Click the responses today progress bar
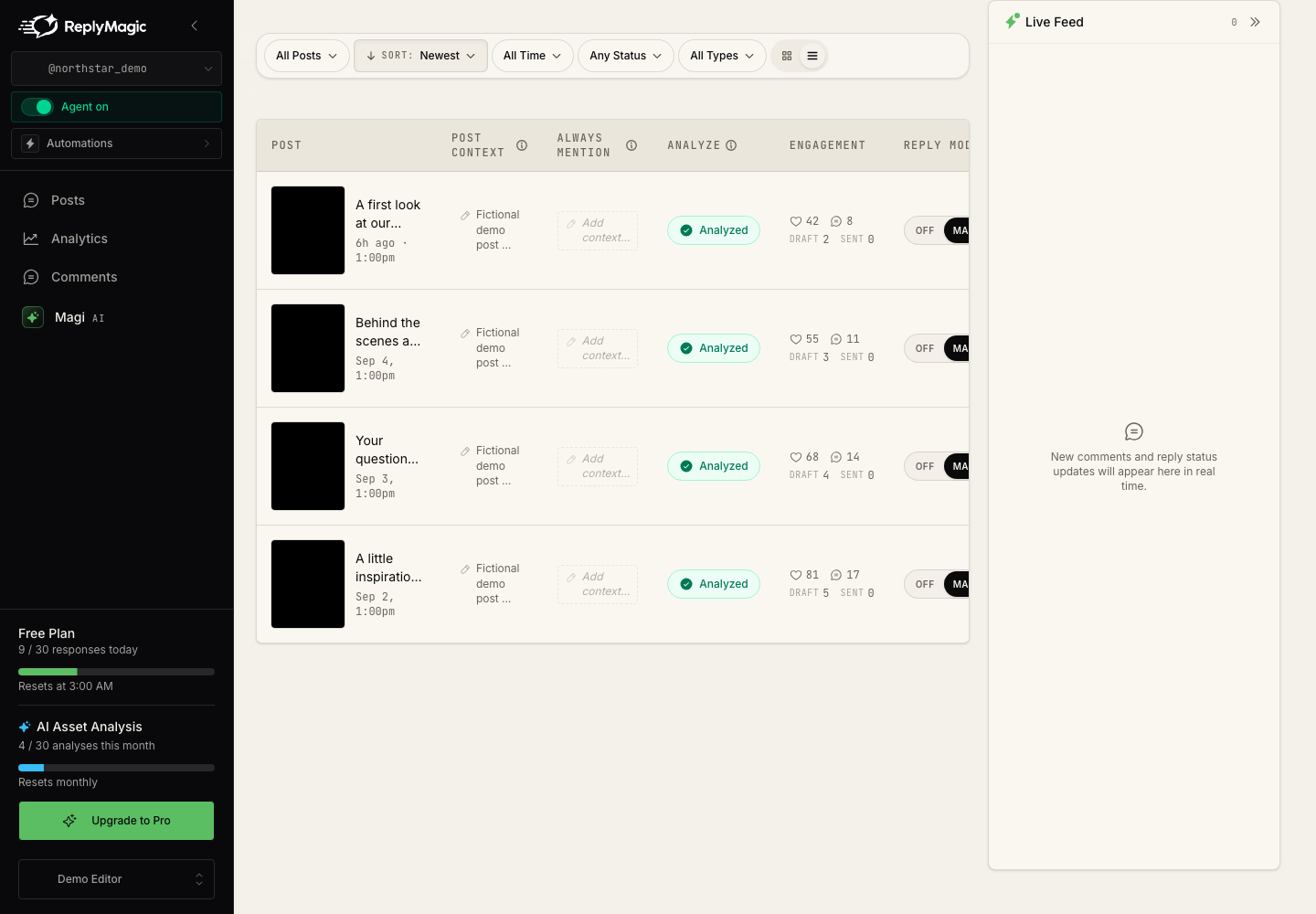Viewport: 1316px width, 914px height. pyautogui.click(x=116, y=672)
